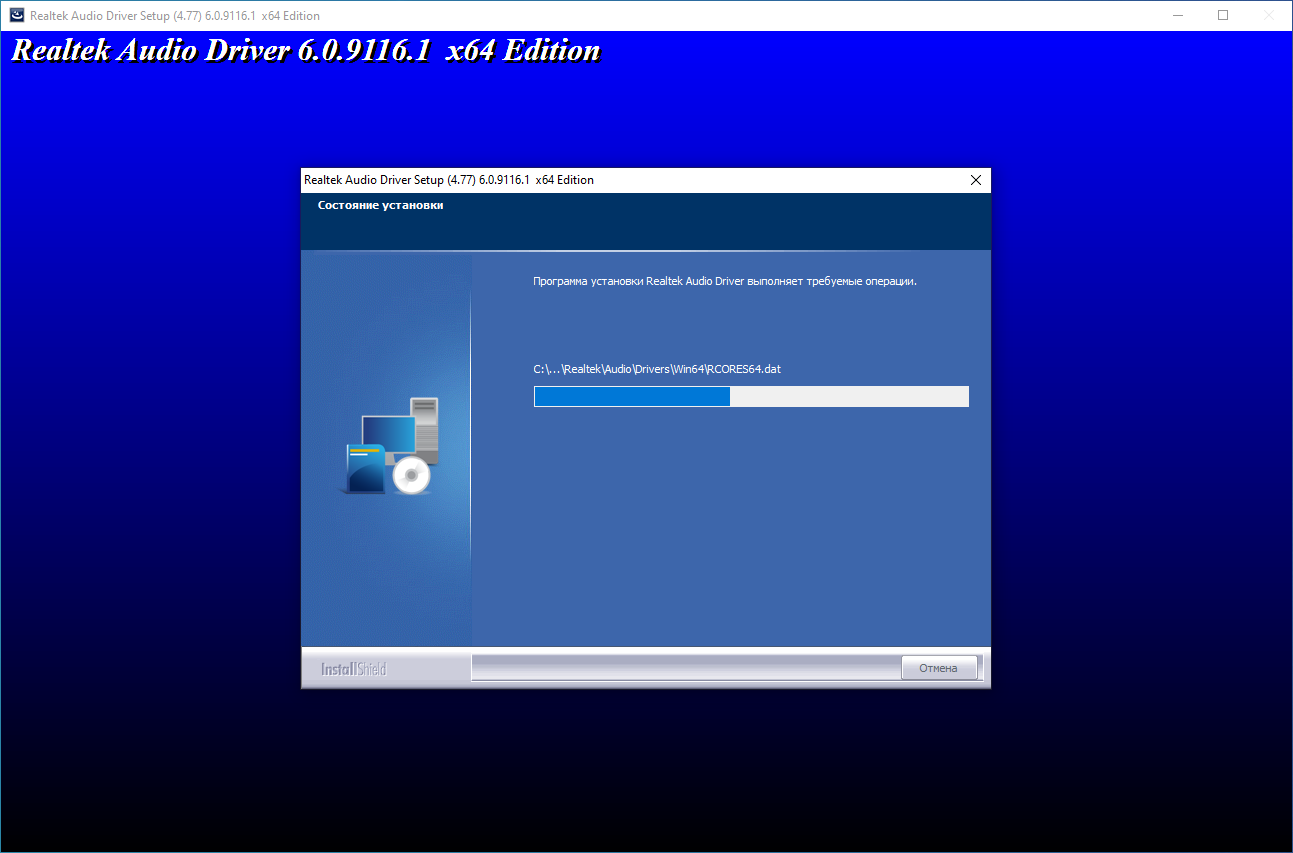The width and height of the screenshot is (1293, 853).
Task: Click the outer window title text
Action: [175, 16]
